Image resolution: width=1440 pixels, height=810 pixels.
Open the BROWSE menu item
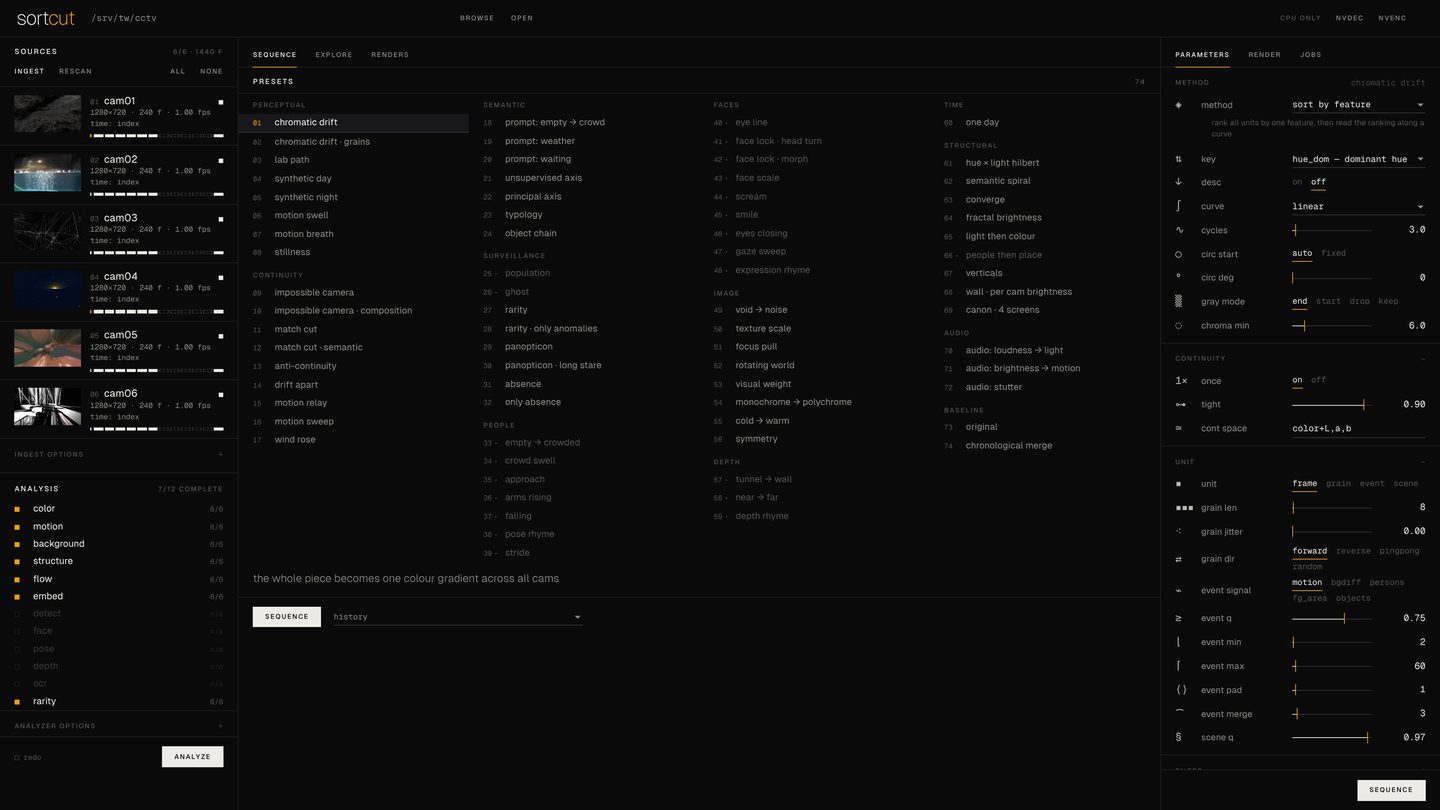pyautogui.click(x=477, y=18)
